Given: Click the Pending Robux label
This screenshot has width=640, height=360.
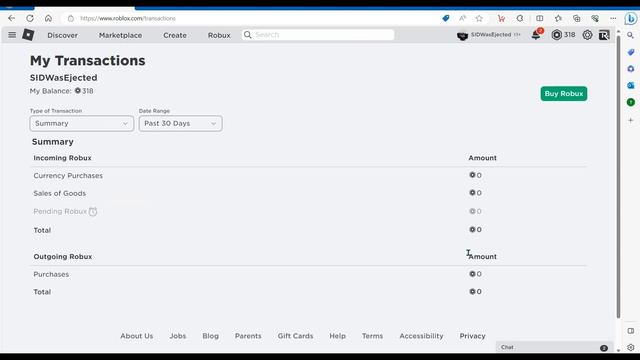Looking at the screenshot, I should point(60,211).
